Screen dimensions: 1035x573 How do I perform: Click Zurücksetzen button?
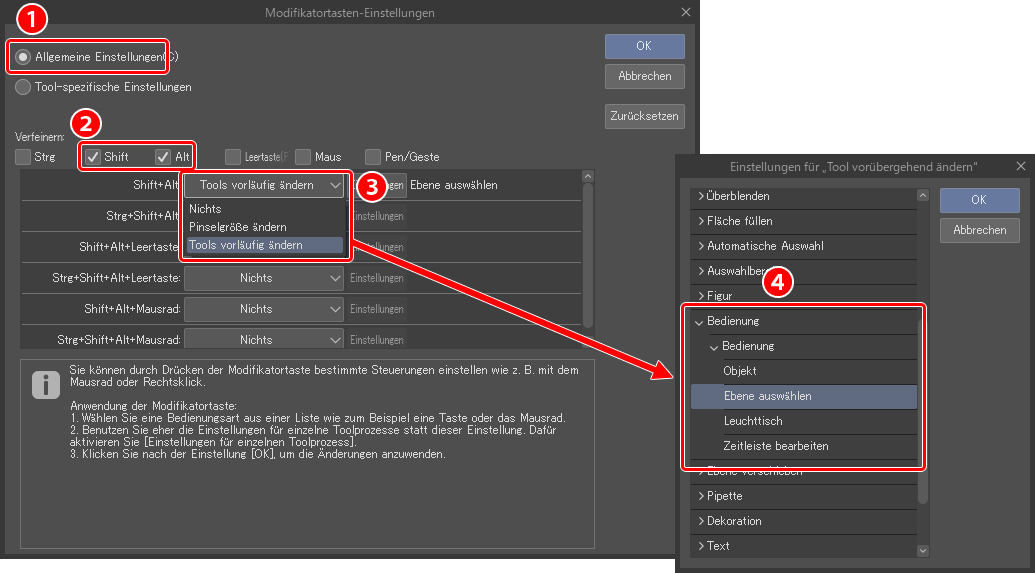(644, 116)
